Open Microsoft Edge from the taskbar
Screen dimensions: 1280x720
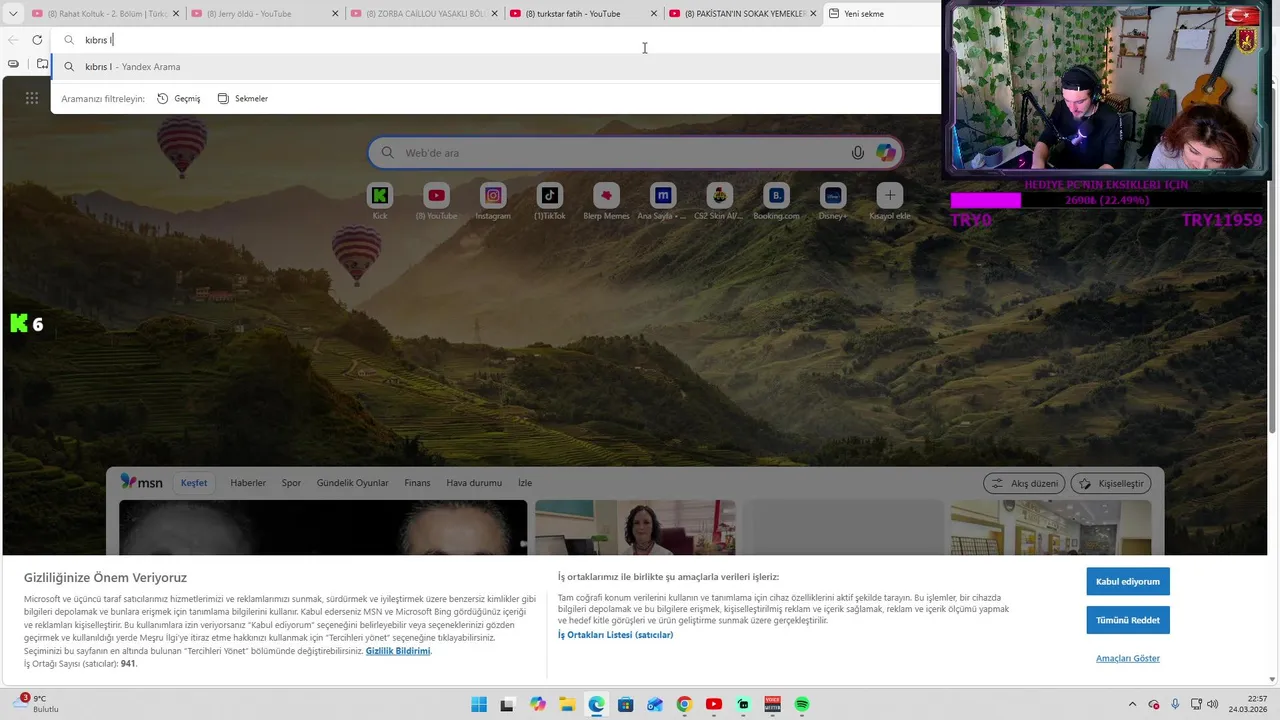point(596,704)
